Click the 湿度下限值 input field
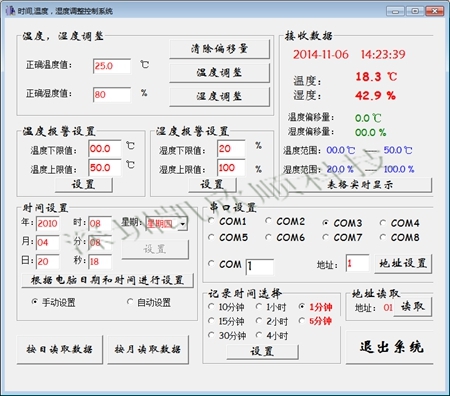Screen dimensions: 450x396 tap(231, 149)
